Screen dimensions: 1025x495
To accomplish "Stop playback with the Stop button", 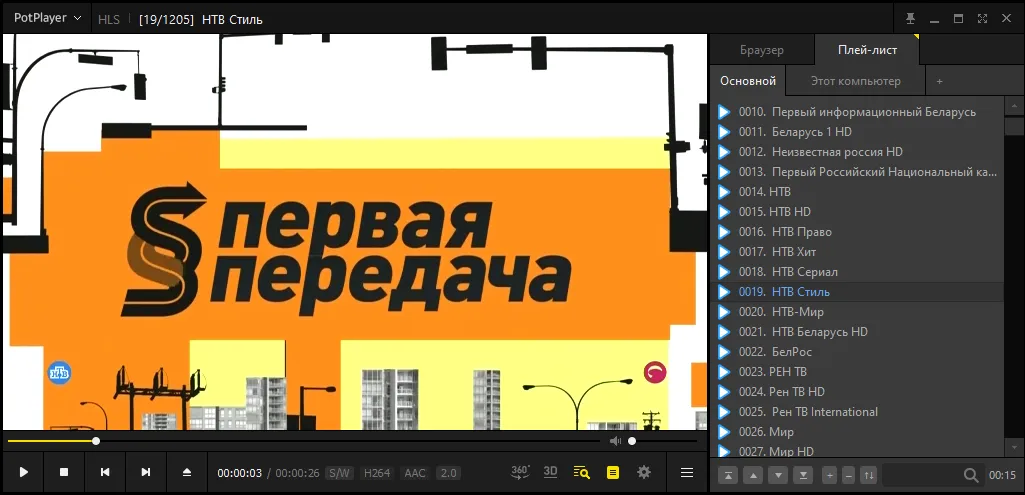I will (x=64, y=472).
